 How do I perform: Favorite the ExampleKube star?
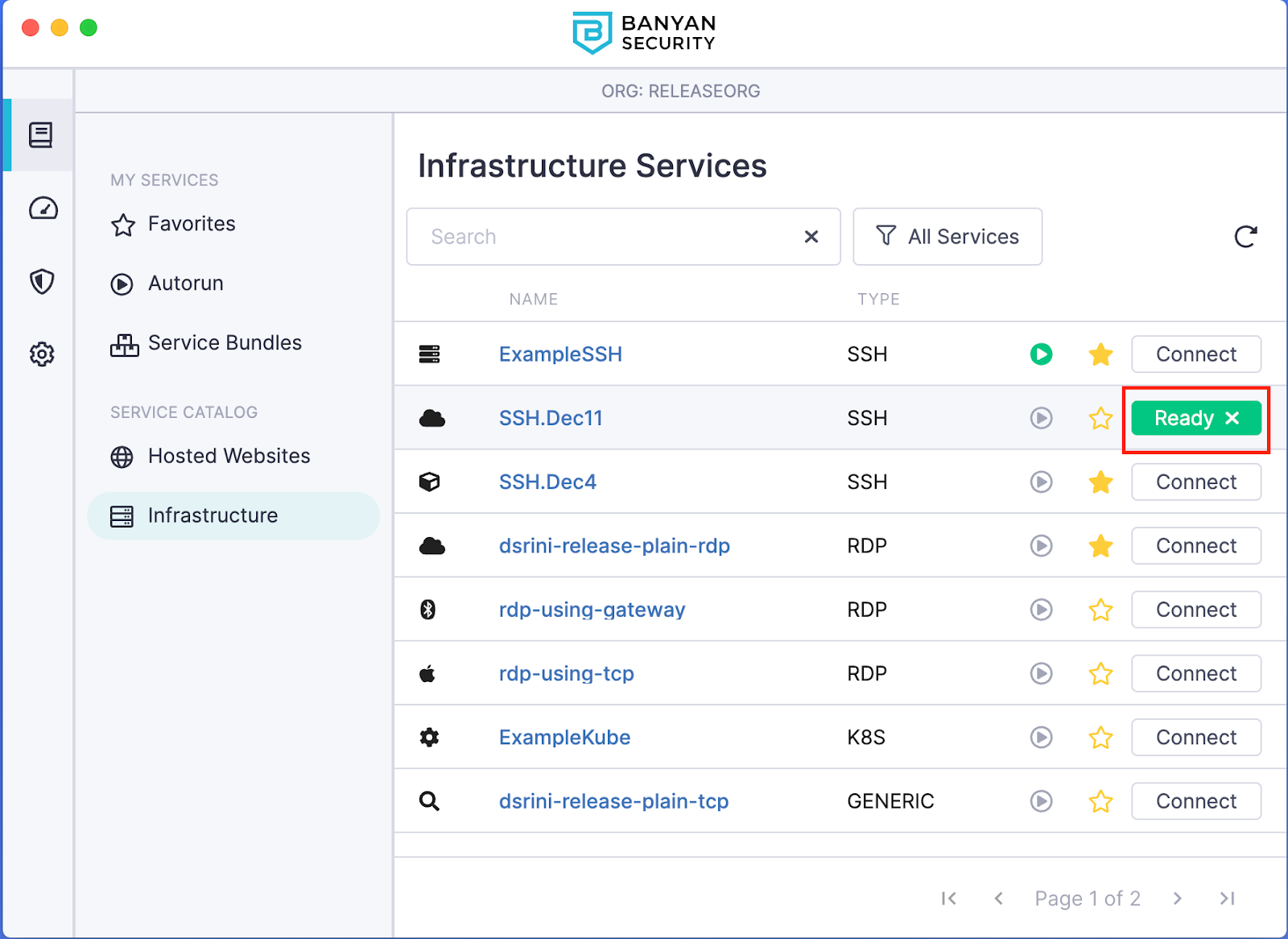tap(1100, 737)
